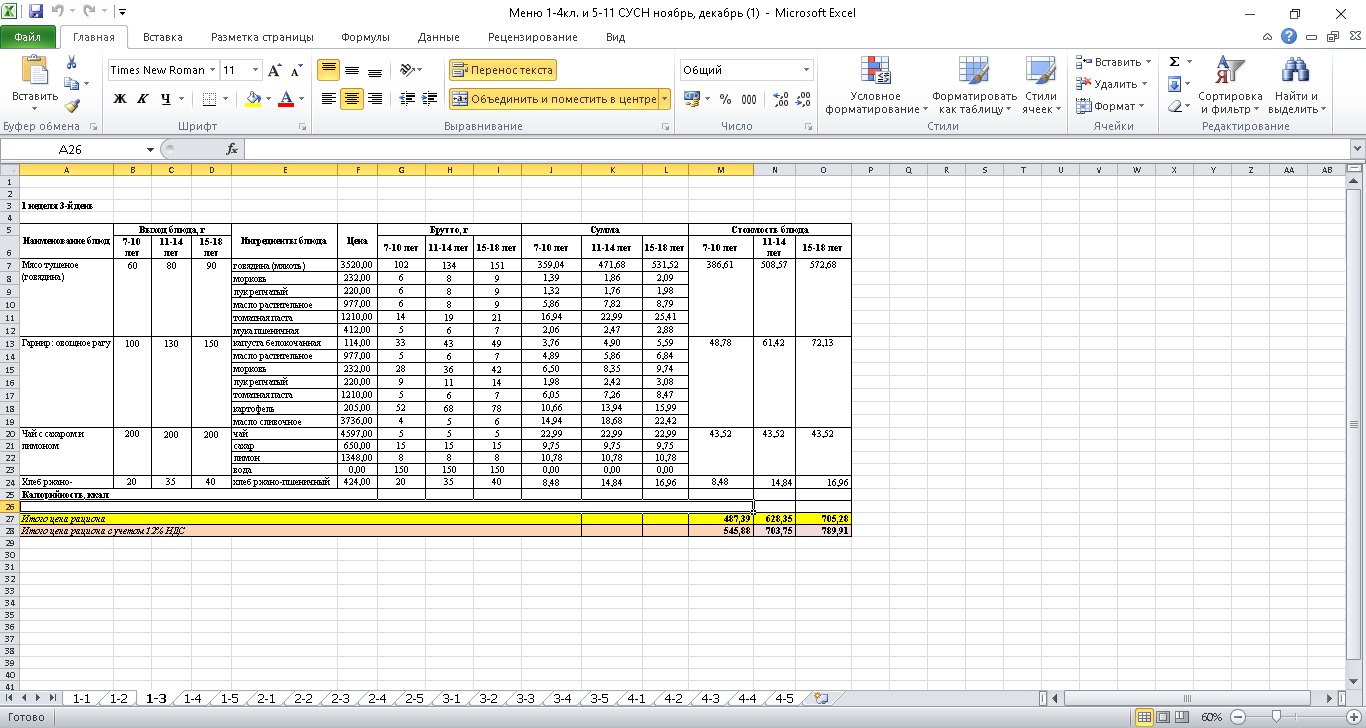The image size is (1366, 728).
Task: Expand the number format dropdown
Action: click(807, 70)
